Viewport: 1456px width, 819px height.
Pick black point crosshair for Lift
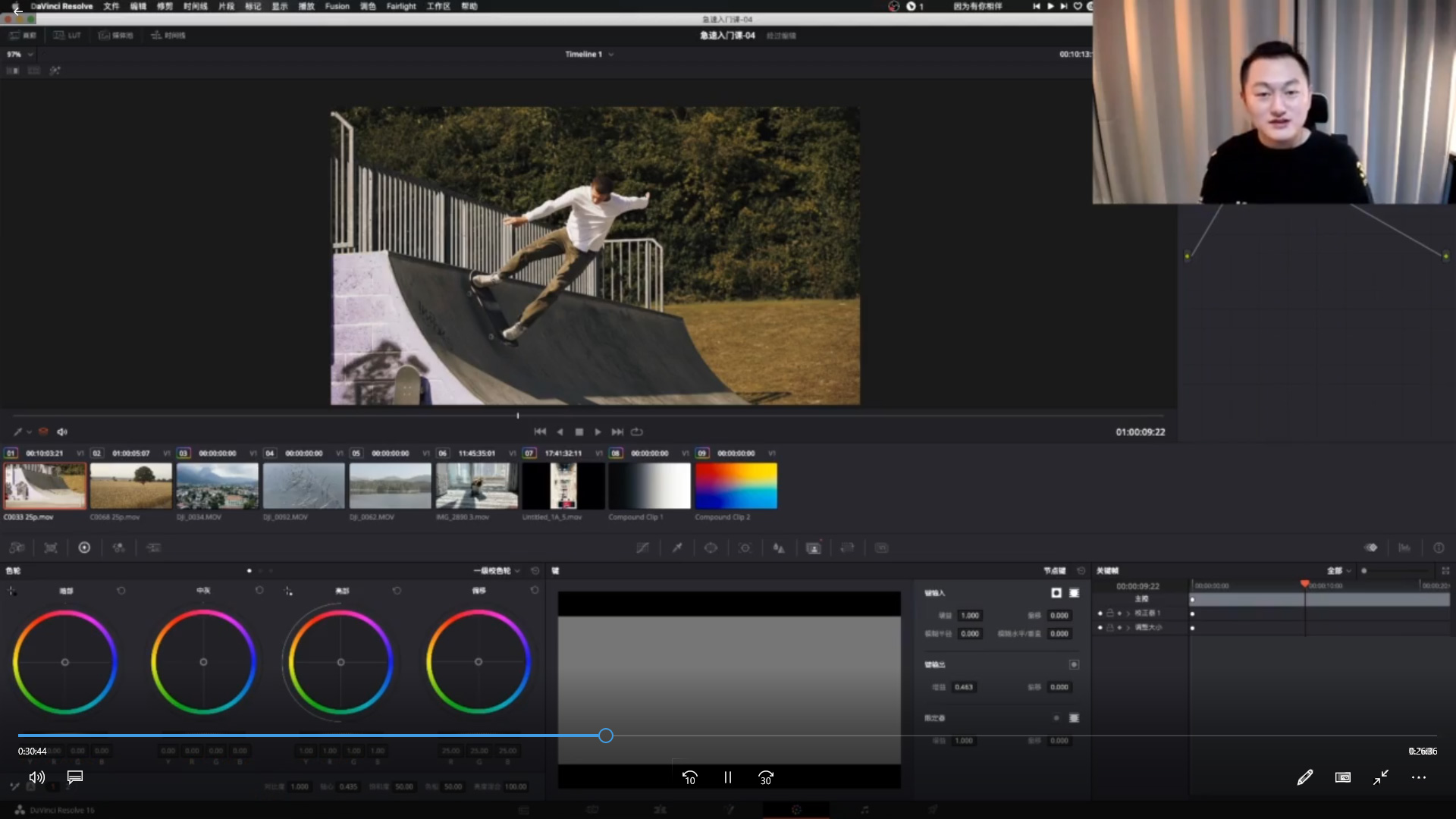pos(11,590)
